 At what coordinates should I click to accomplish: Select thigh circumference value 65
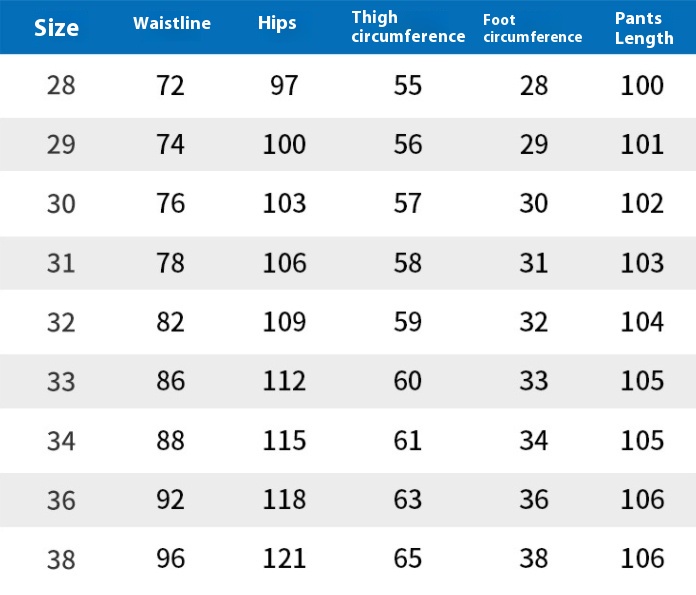pos(408,558)
